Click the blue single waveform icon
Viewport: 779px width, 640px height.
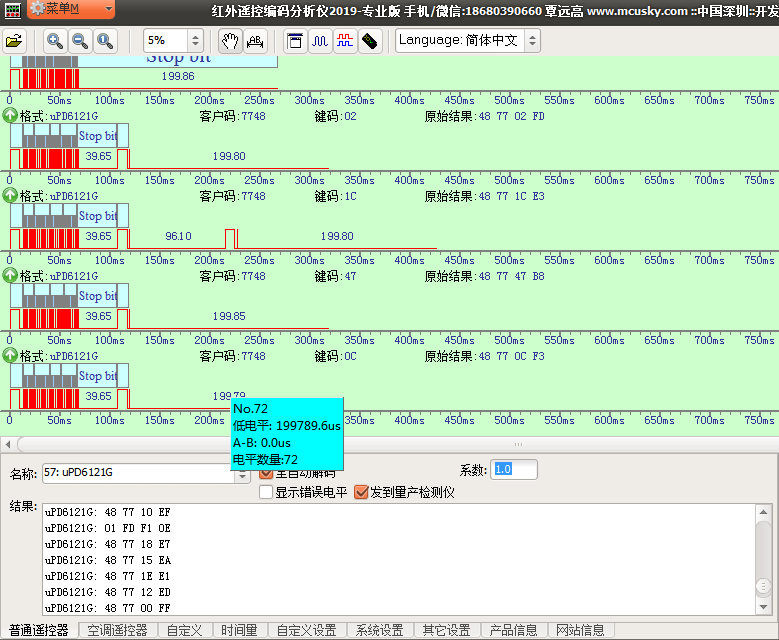coord(320,41)
